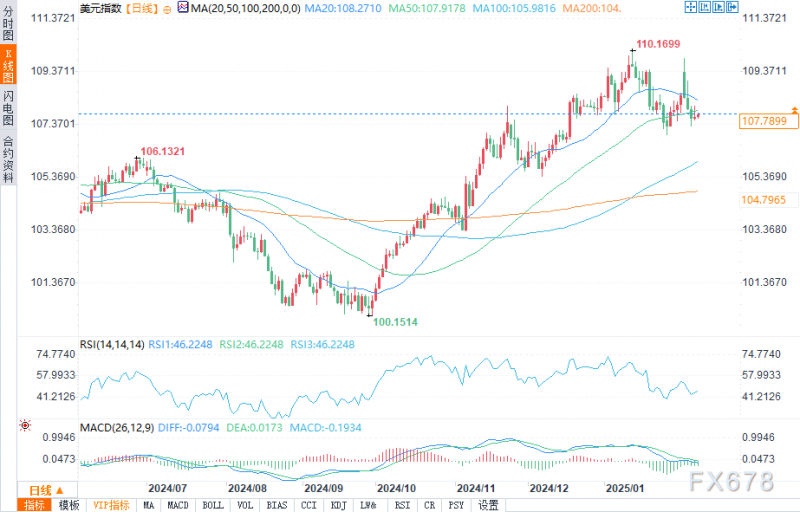Click the MA indicator chart icon in header
This screenshot has height=512, width=800.
tap(183, 8)
